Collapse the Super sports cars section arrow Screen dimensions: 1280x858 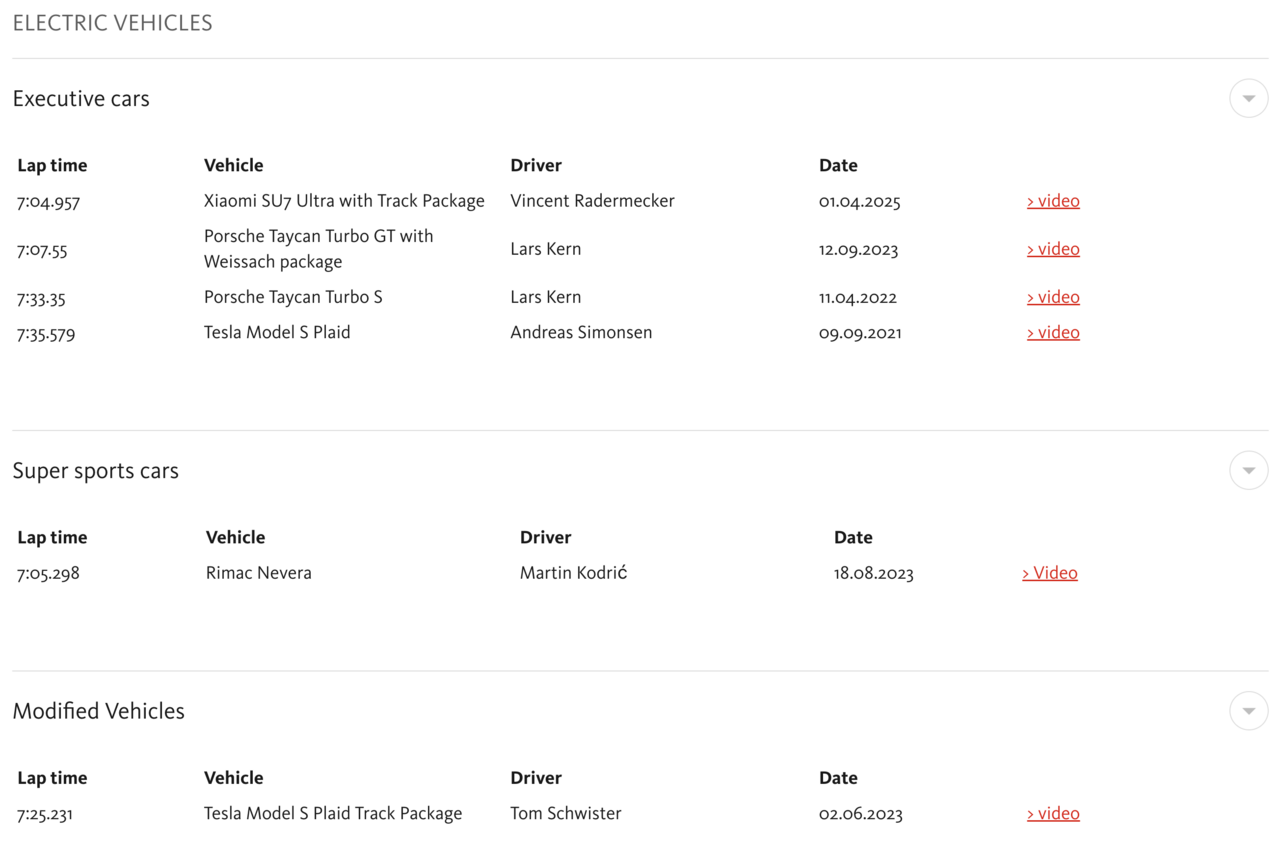click(x=1249, y=470)
